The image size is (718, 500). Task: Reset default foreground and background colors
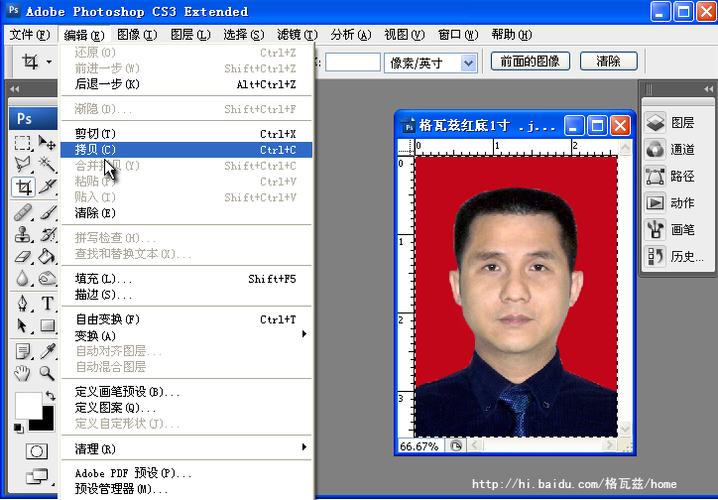coord(18,428)
